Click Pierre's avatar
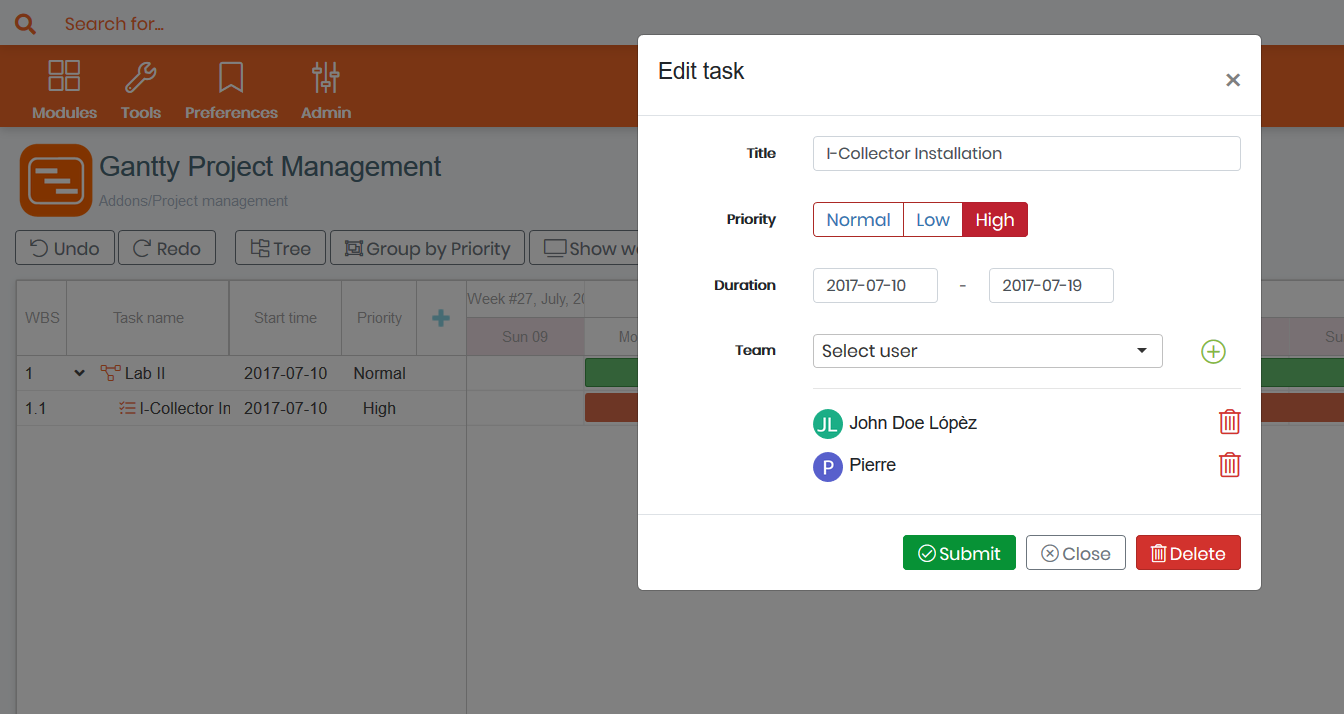 (828, 466)
